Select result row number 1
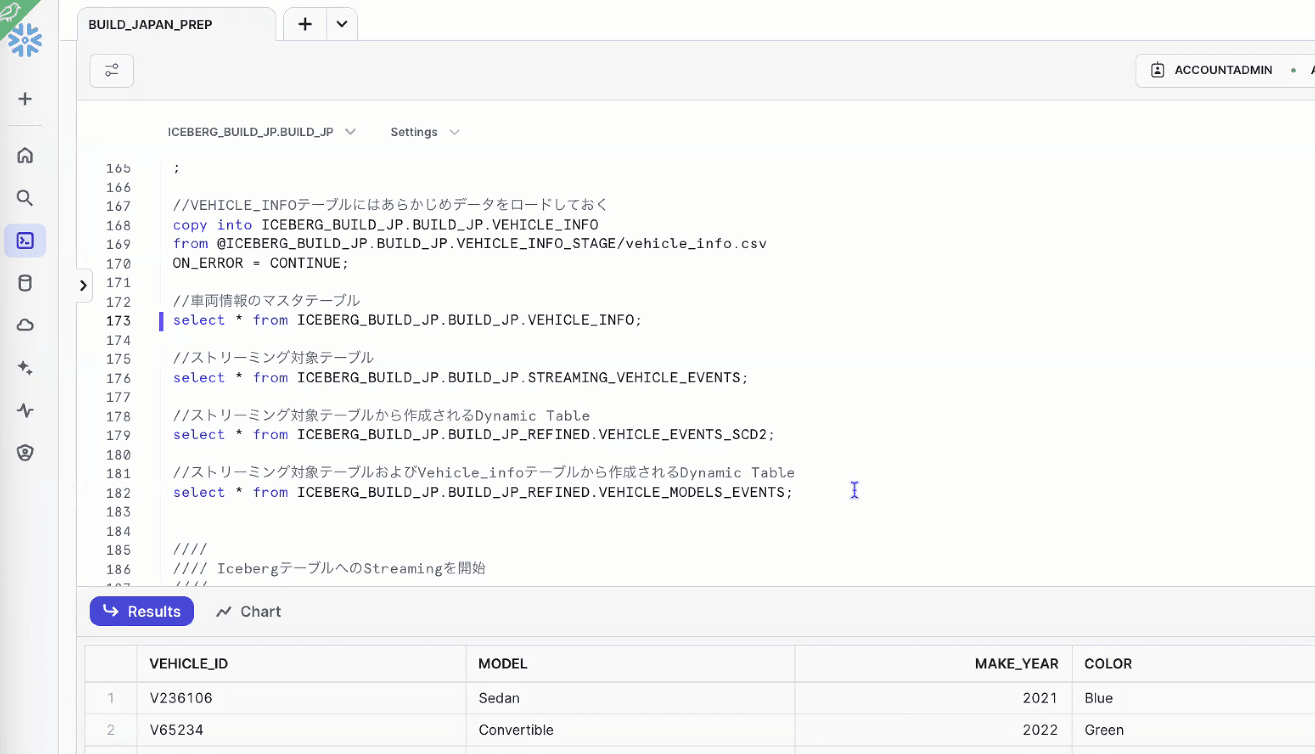The height and width of the screenshot is (754, 1315). (111, 698)
